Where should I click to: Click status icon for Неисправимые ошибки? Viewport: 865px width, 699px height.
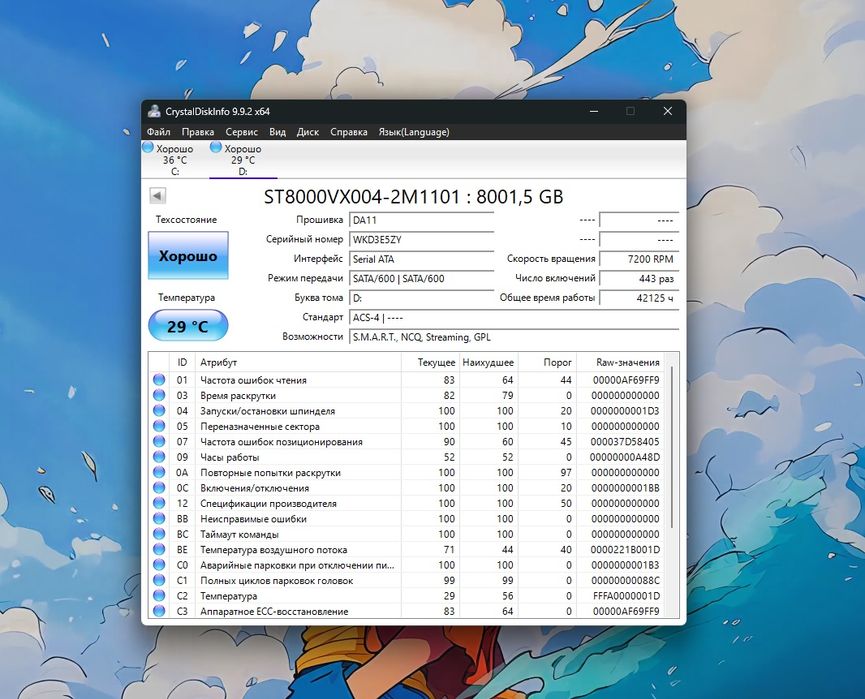[x=159, y=519]
